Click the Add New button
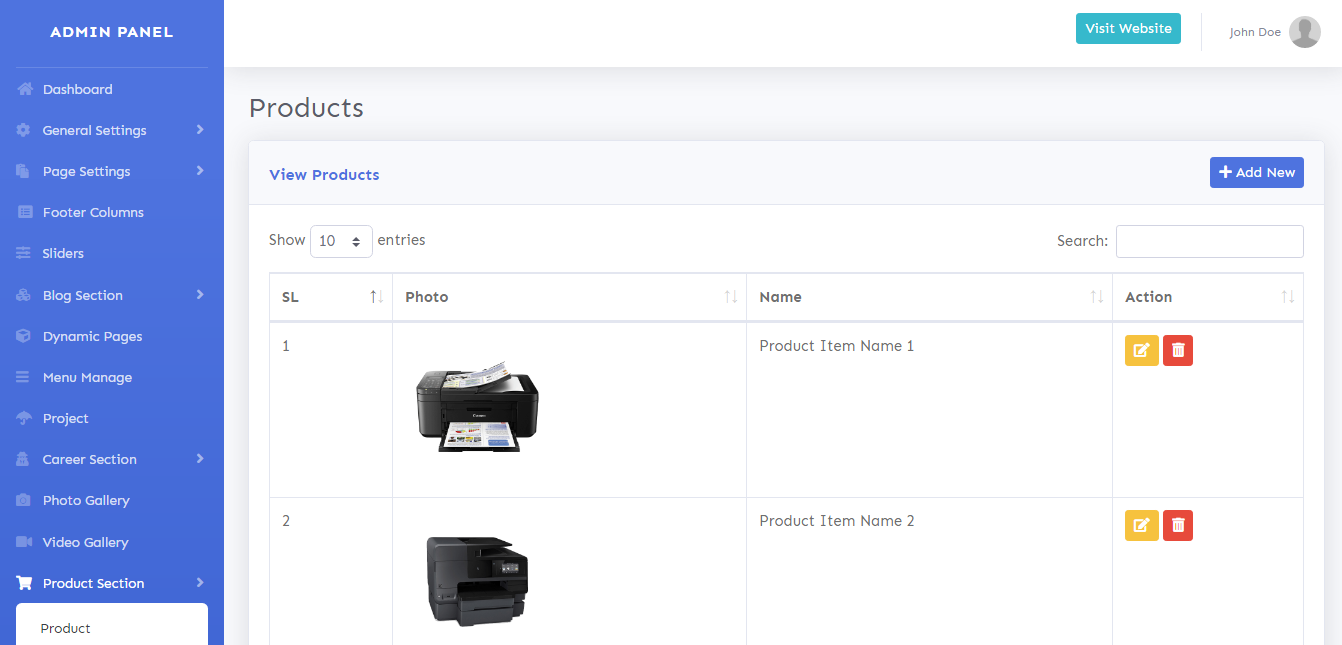This screenshot has height=645, width=1342. point(1256,172)
